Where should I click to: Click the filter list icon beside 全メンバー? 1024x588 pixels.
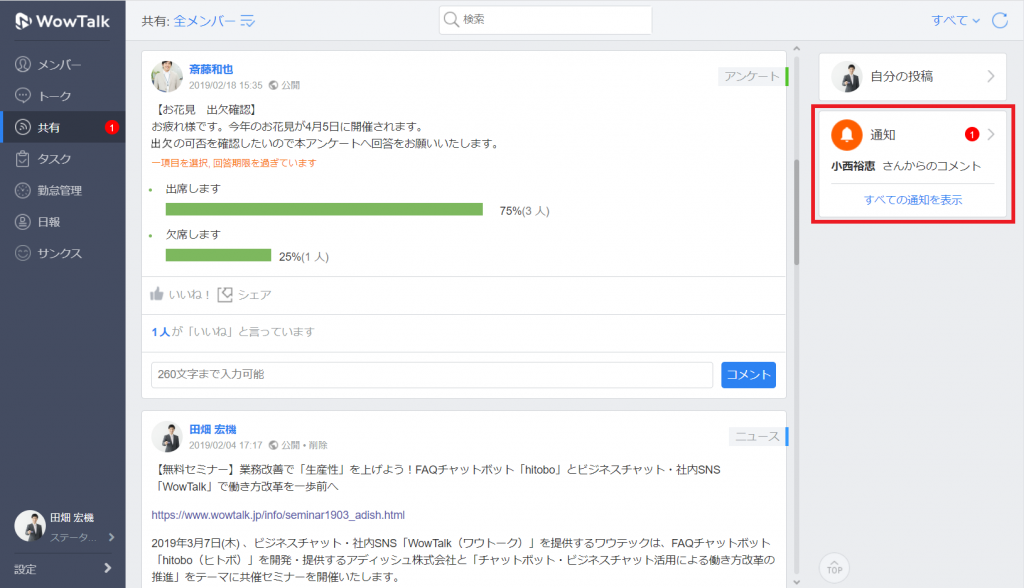(248, 21)
